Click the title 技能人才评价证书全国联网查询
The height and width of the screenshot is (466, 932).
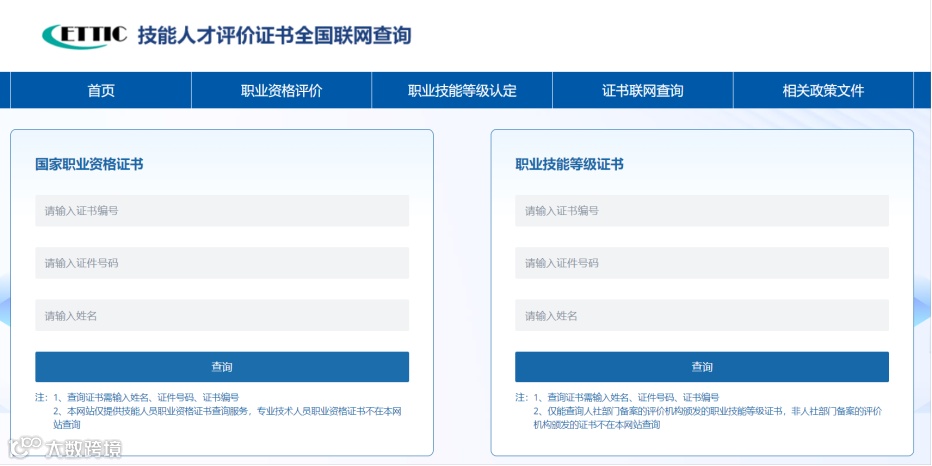275,36
